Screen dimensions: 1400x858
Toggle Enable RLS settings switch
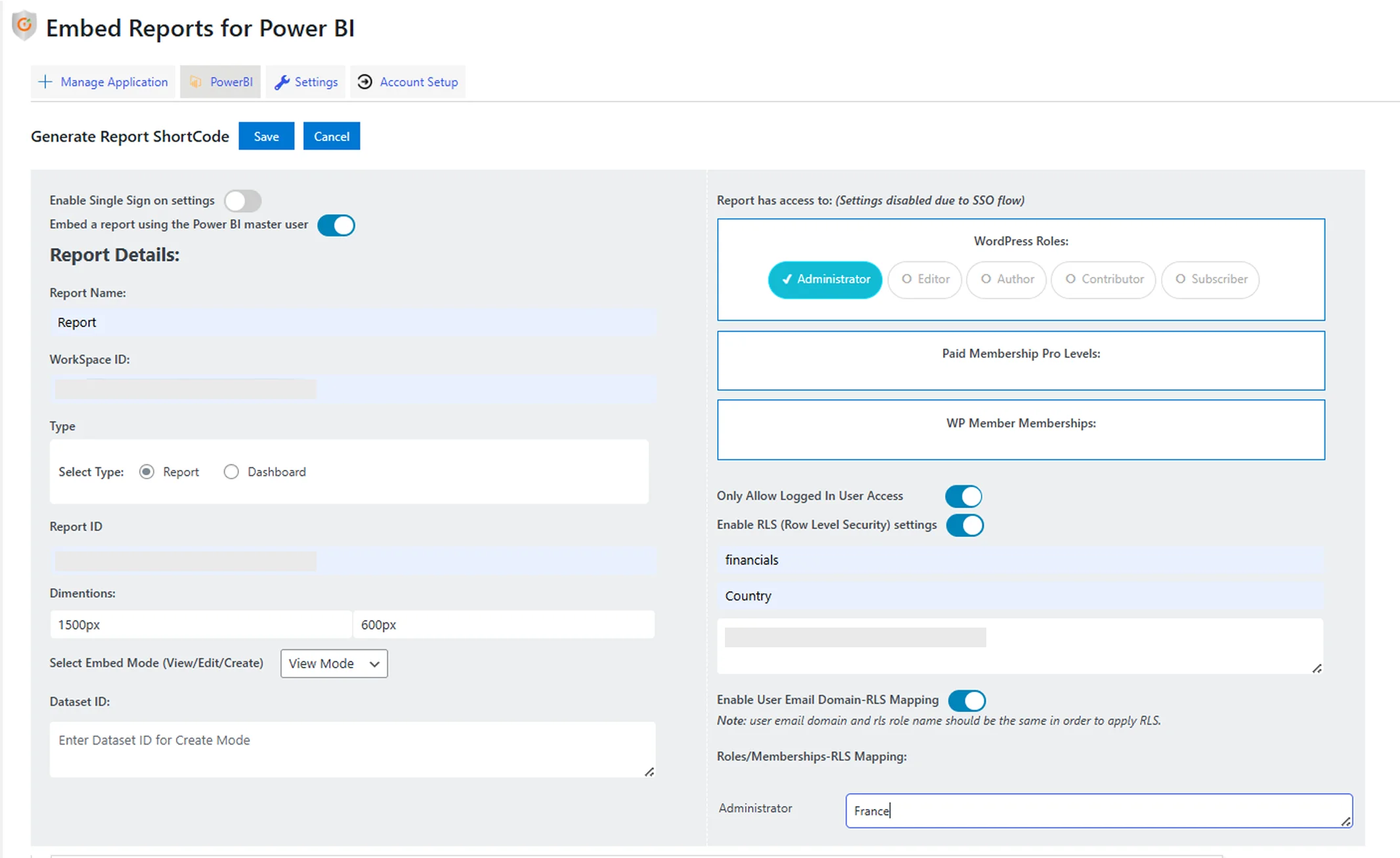pos(965,525)
